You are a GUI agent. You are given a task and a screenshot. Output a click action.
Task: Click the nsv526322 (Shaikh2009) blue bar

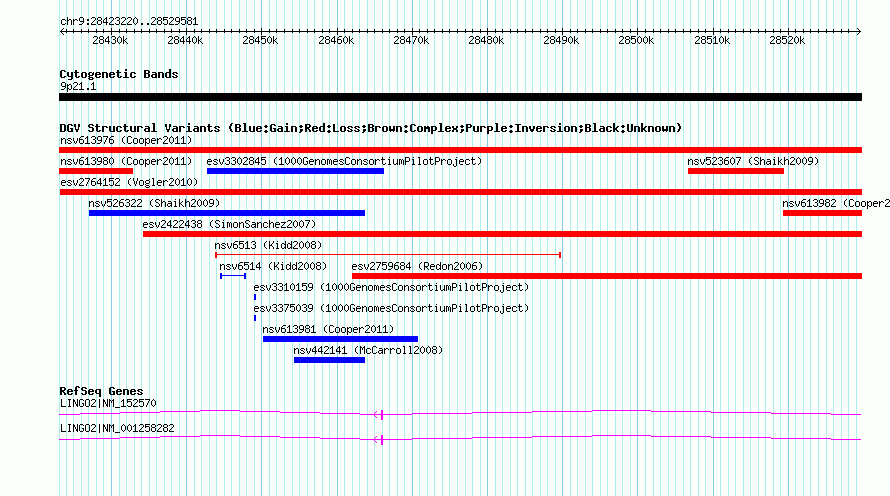[x=226, y=213]
